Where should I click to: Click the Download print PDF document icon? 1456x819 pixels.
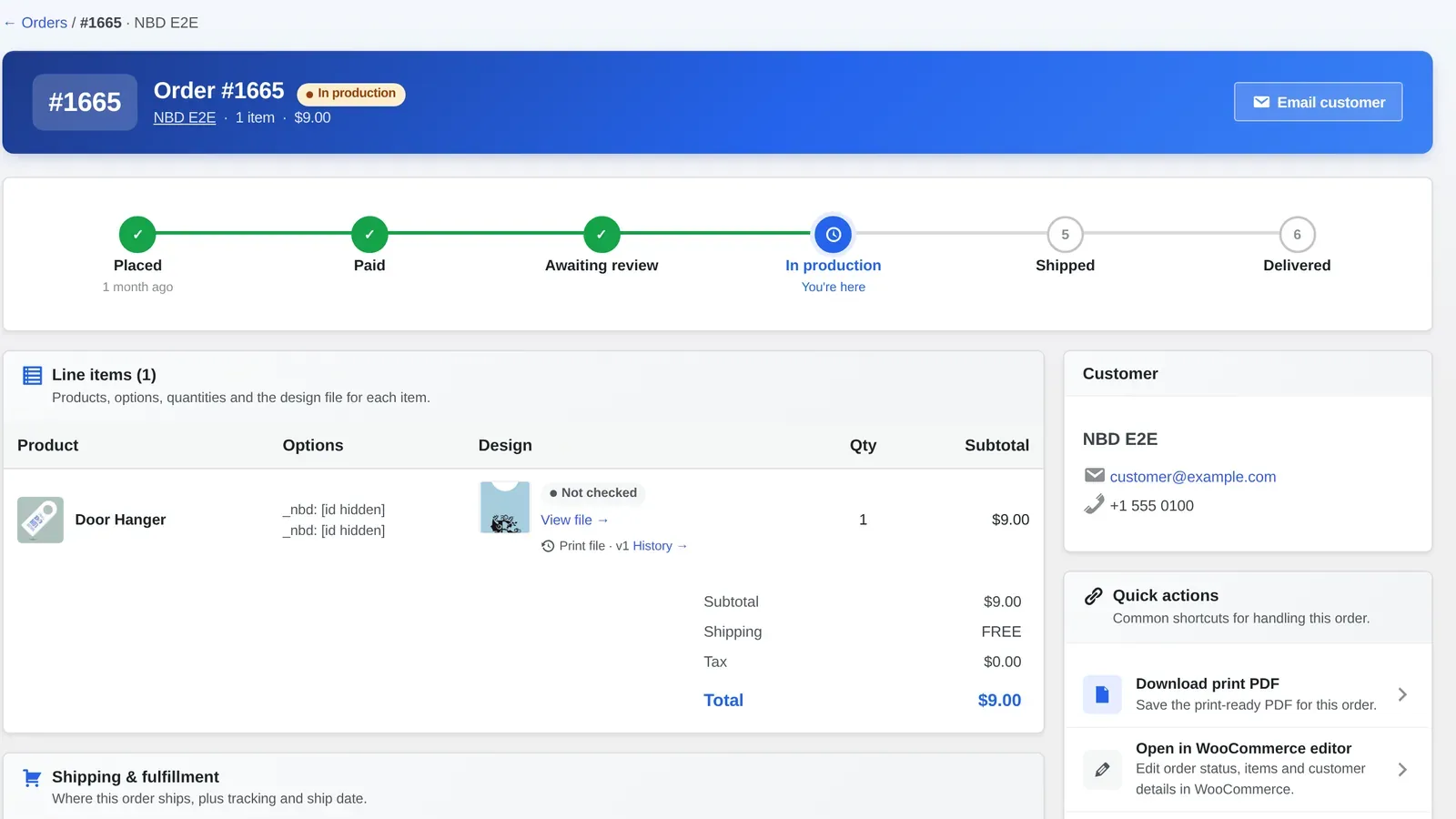click(x=1102, y=694)
